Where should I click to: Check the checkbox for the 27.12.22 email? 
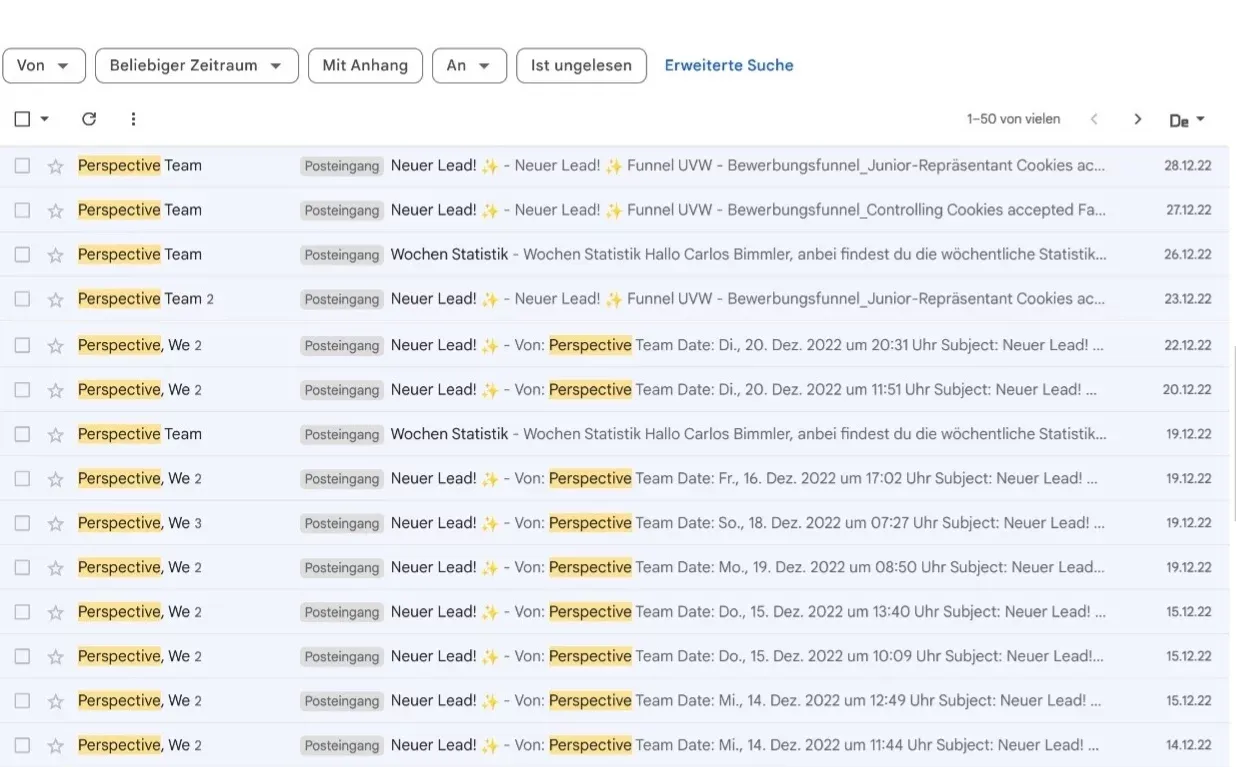click(22, 210)
